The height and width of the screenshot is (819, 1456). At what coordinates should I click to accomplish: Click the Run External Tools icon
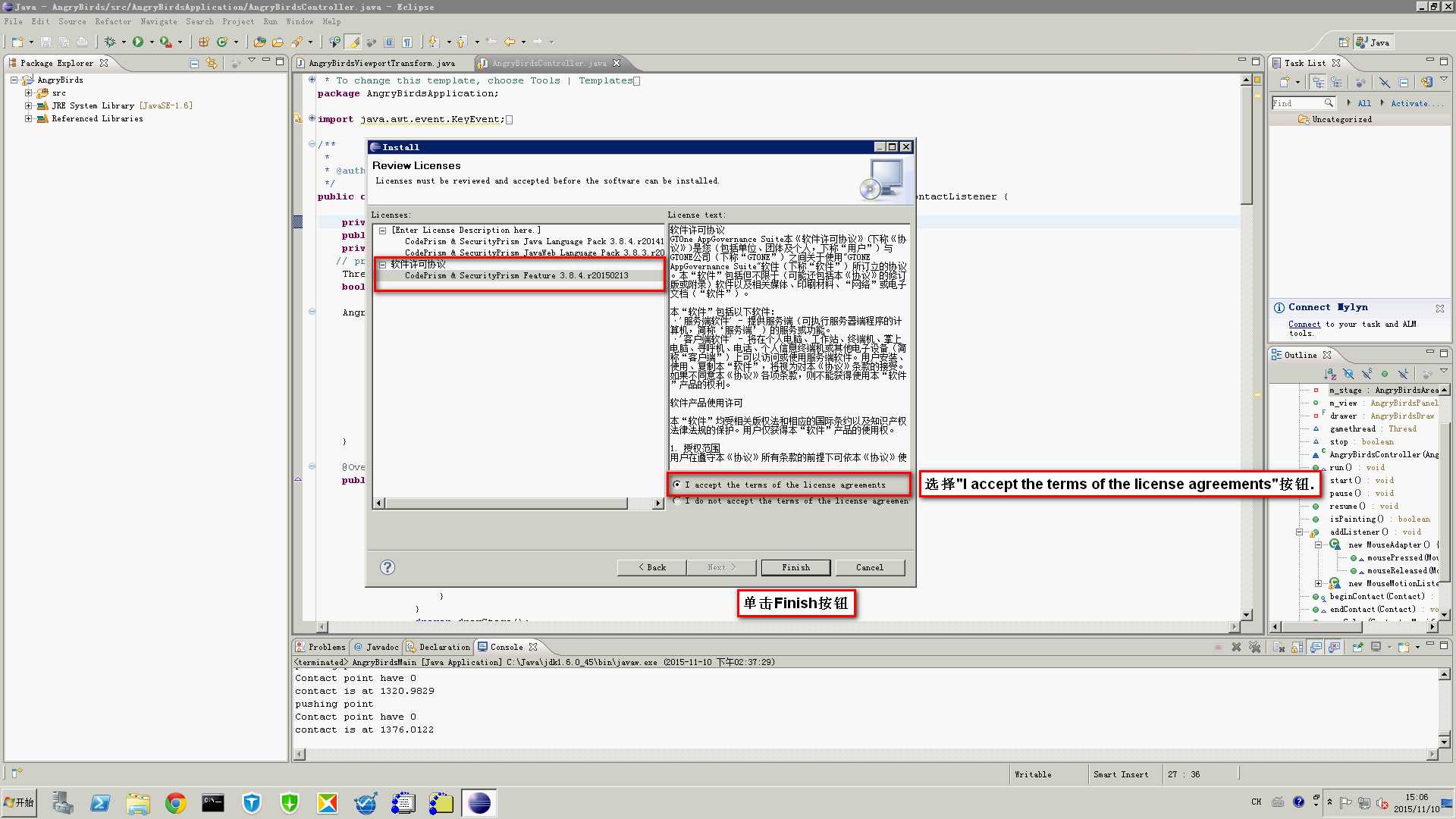(x=165, y=42)
